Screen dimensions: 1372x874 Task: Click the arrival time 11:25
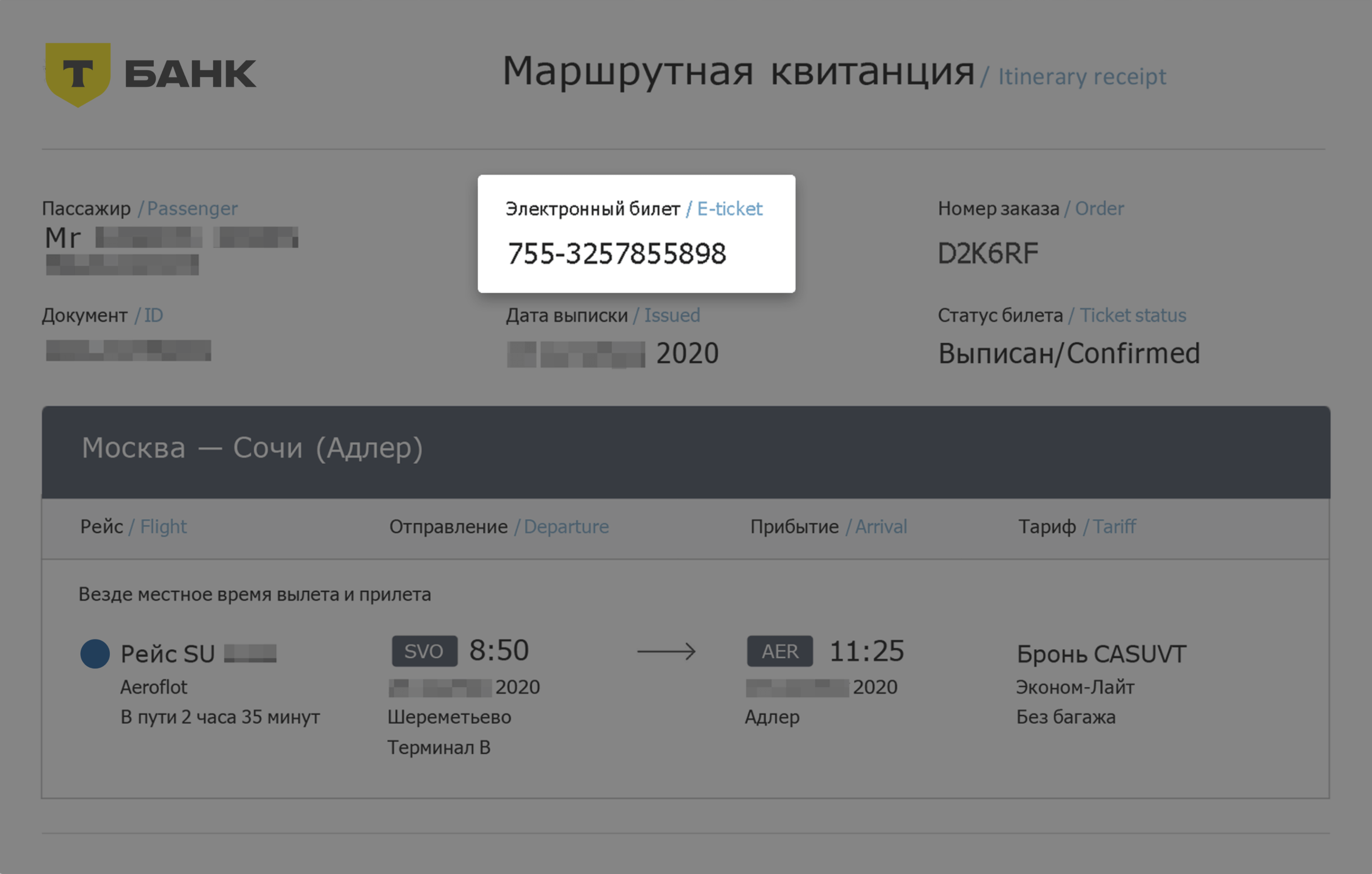[x=866, y=651]
